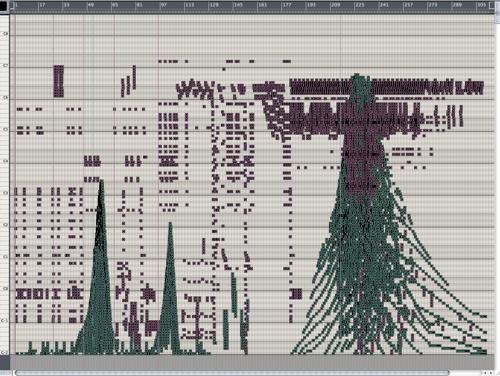This screenshot has height=376, width=500.
Task: Trigger the C3 key on the keyboard strip
Action: tap(5, 193)
